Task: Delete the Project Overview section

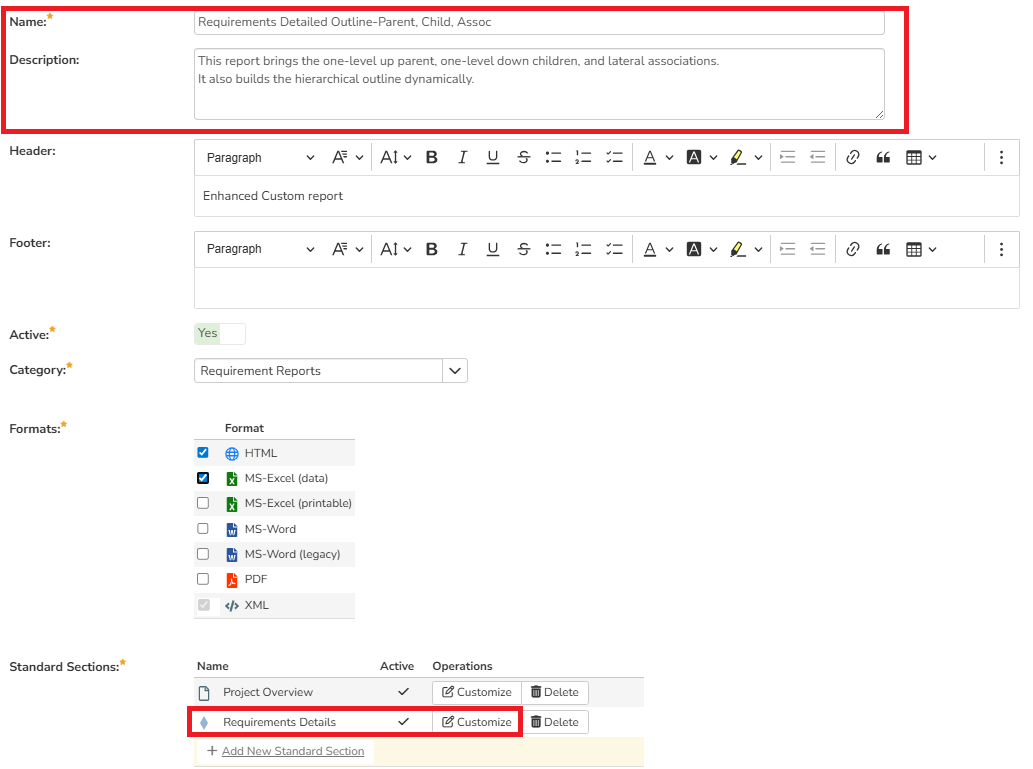Action: (x=555, y=692)
